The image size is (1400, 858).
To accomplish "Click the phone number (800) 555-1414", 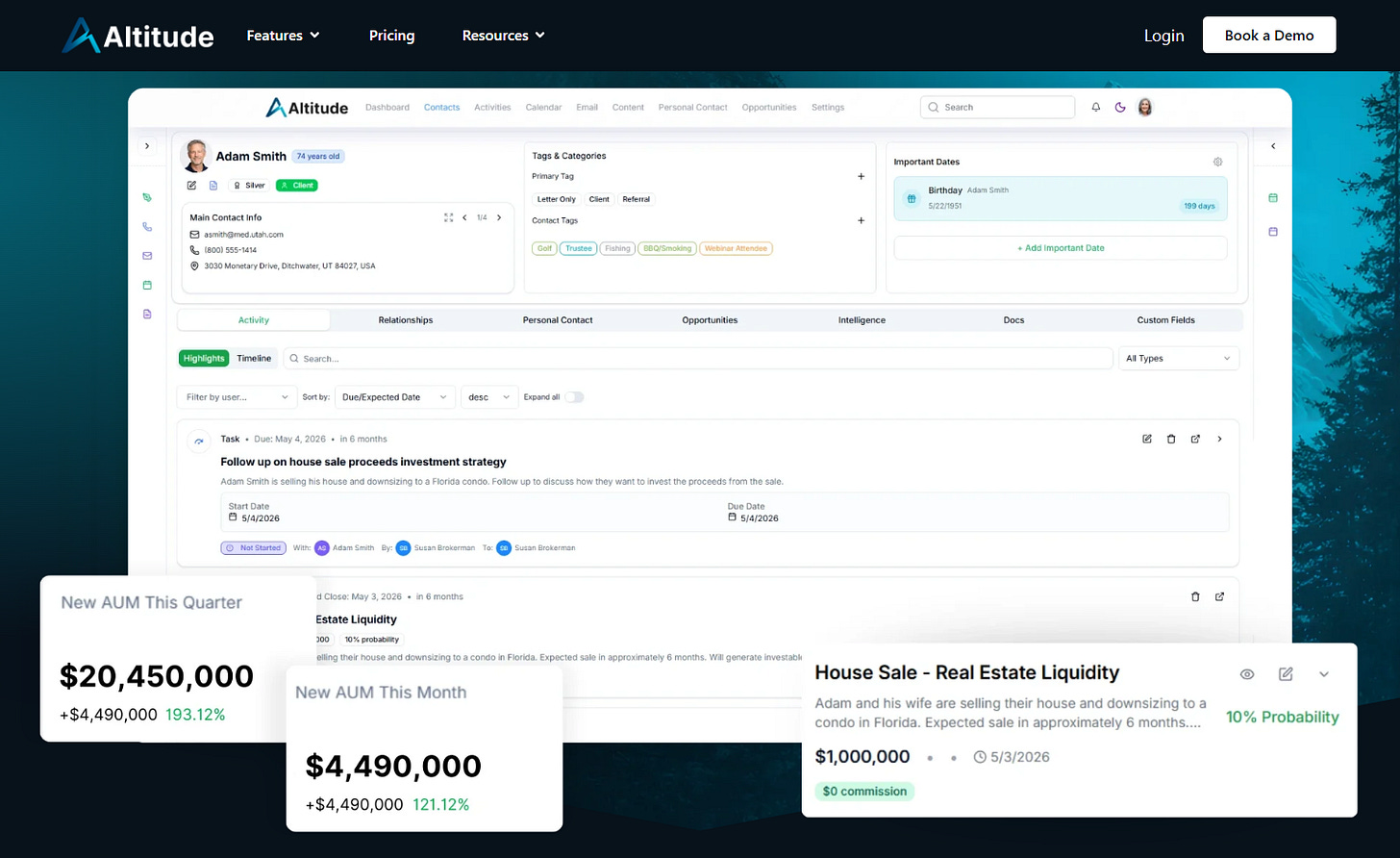I will 231,250.
